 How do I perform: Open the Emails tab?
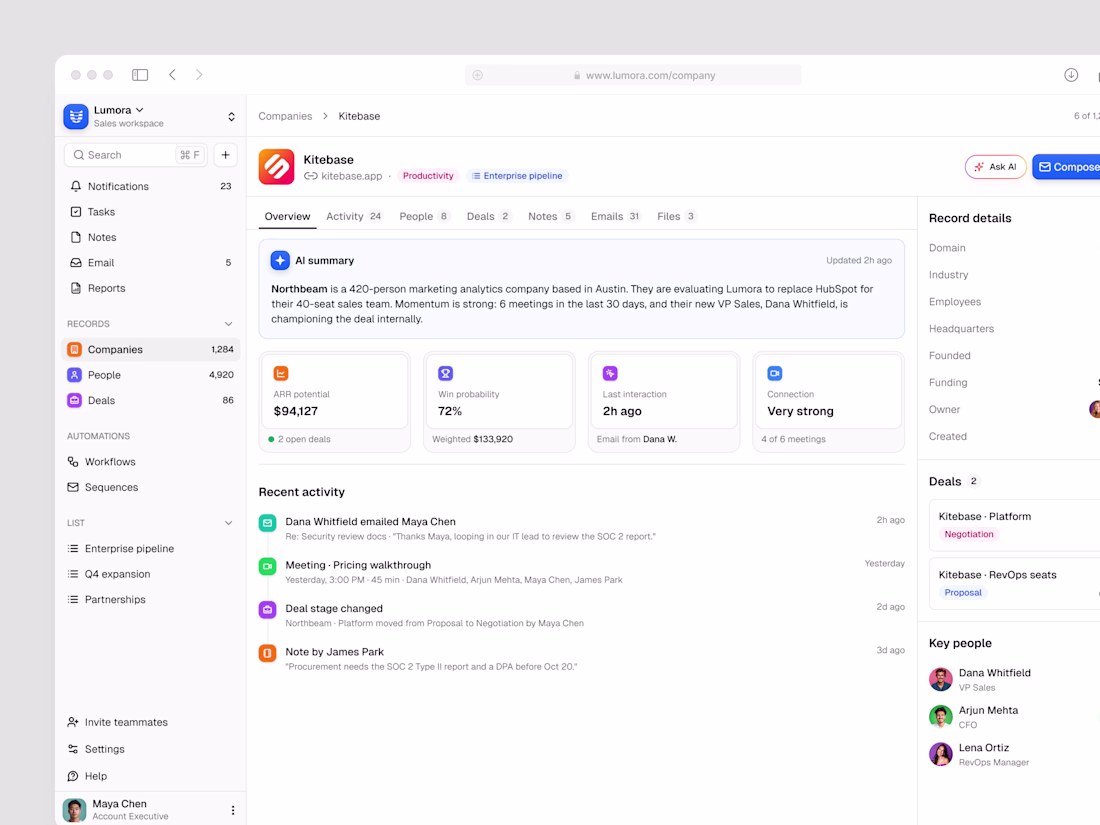(616, 216)
